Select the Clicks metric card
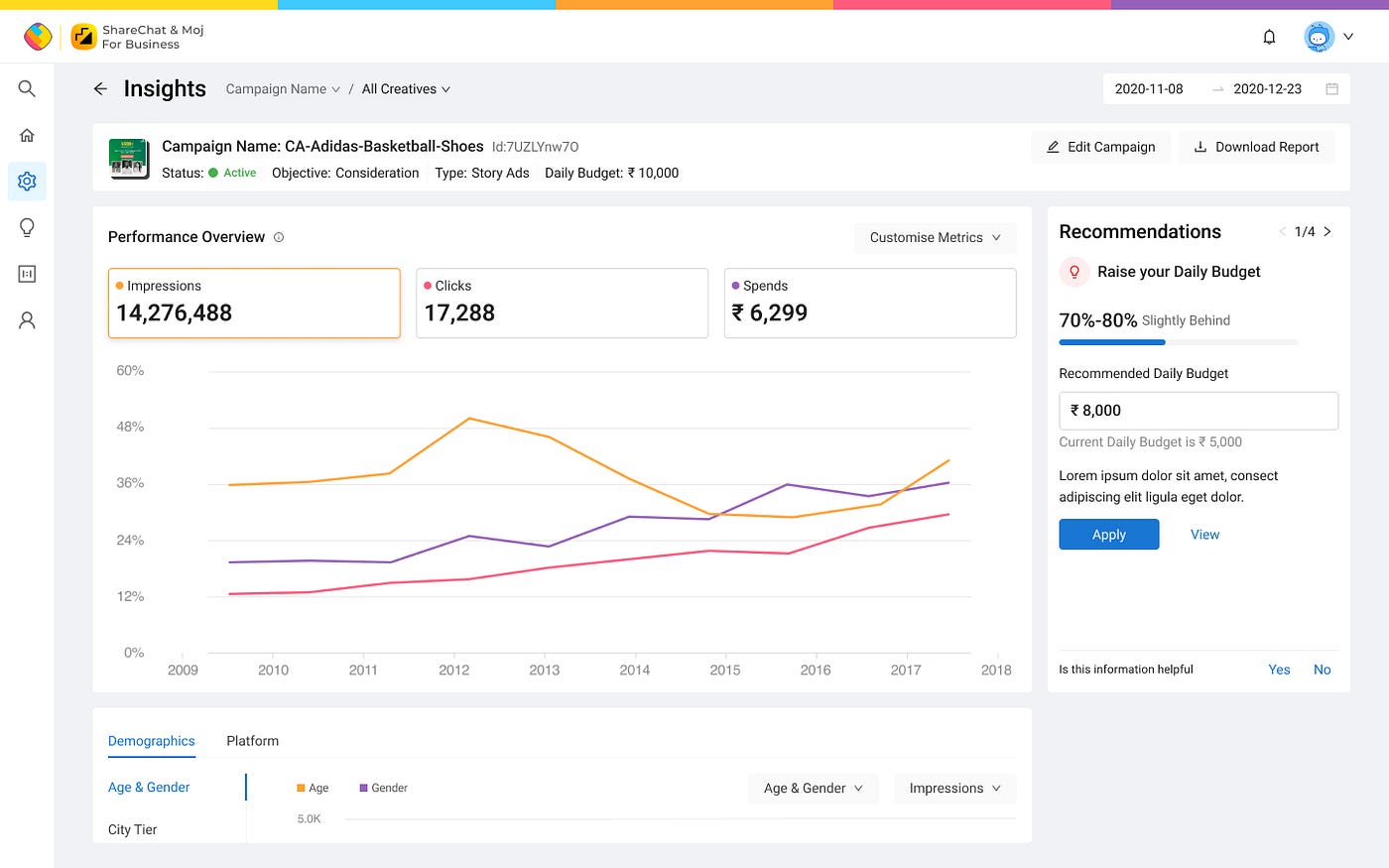The width and height of the screenshot is (1389, 868). pos(562,303)
